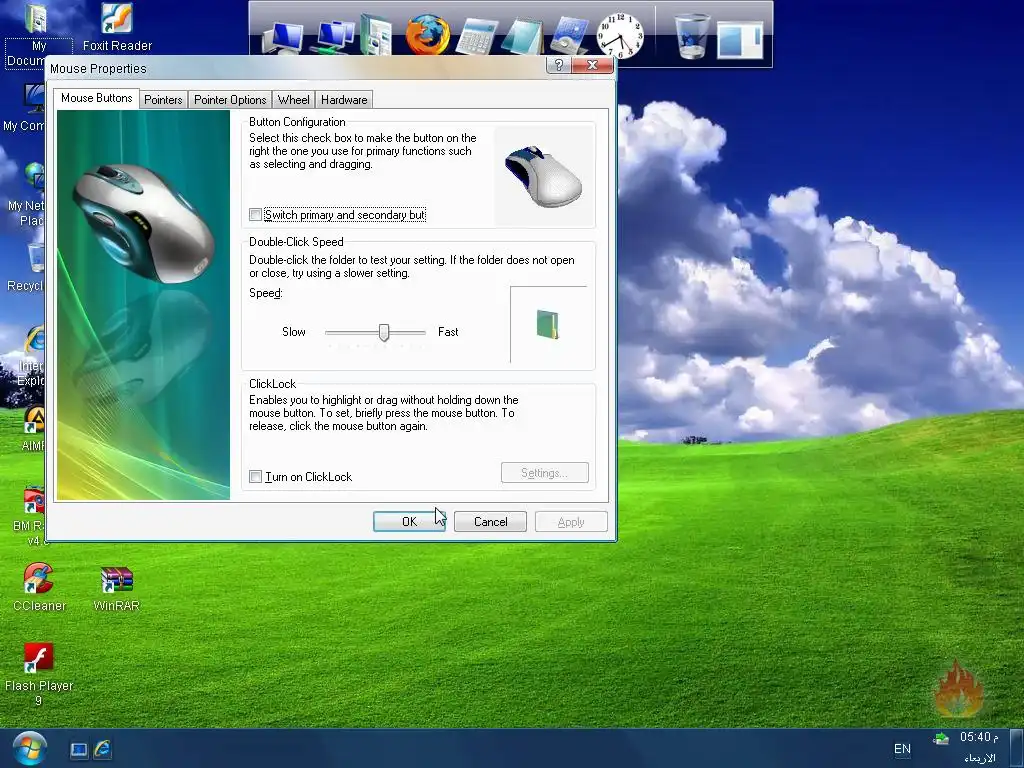1024x768 pixels.
Task: Open Flash Player 9 desktop shortcut
Action: coord(39,675)
